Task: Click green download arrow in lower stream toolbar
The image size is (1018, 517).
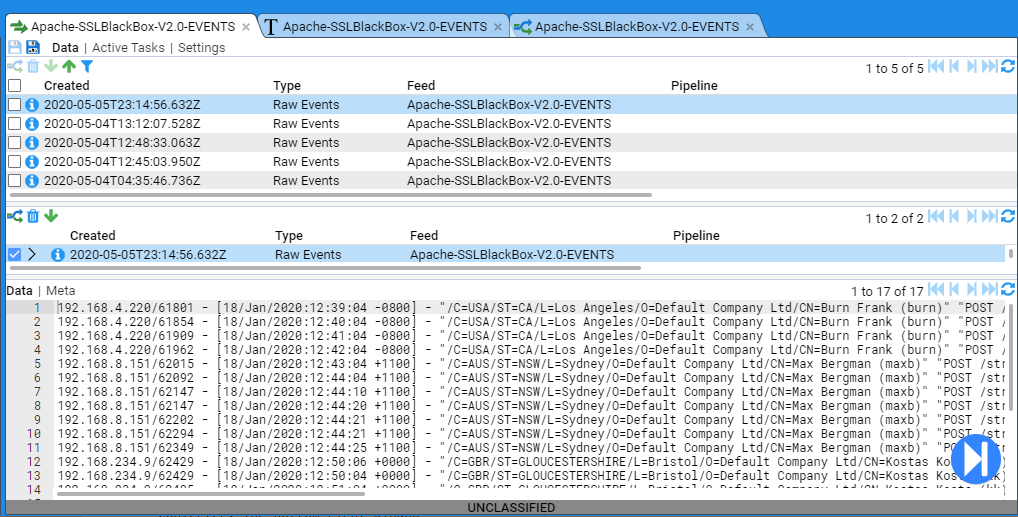Action: (51, 216)
